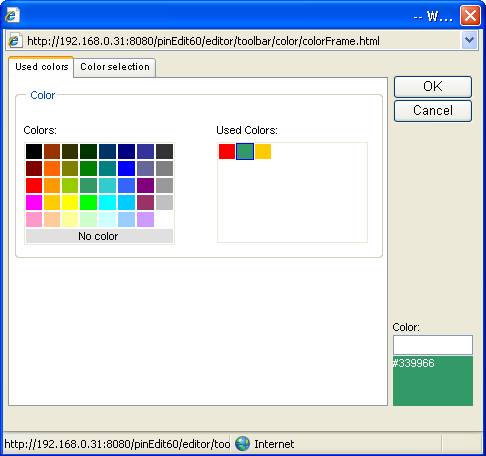Image resolution: width=486 pixels, height=456 pixels.
Task: Click the #339966 color preview box
Action: [x=433, y=381]
